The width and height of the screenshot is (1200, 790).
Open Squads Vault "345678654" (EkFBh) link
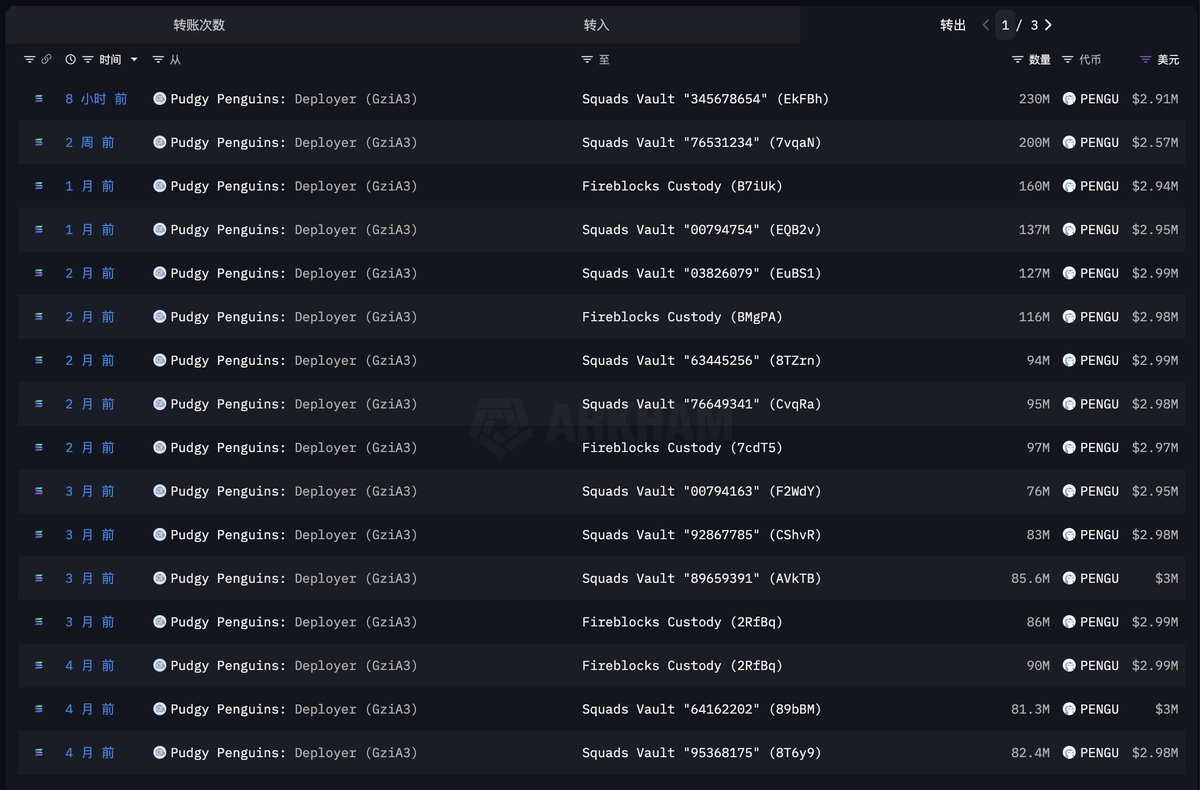click(705, 99)
